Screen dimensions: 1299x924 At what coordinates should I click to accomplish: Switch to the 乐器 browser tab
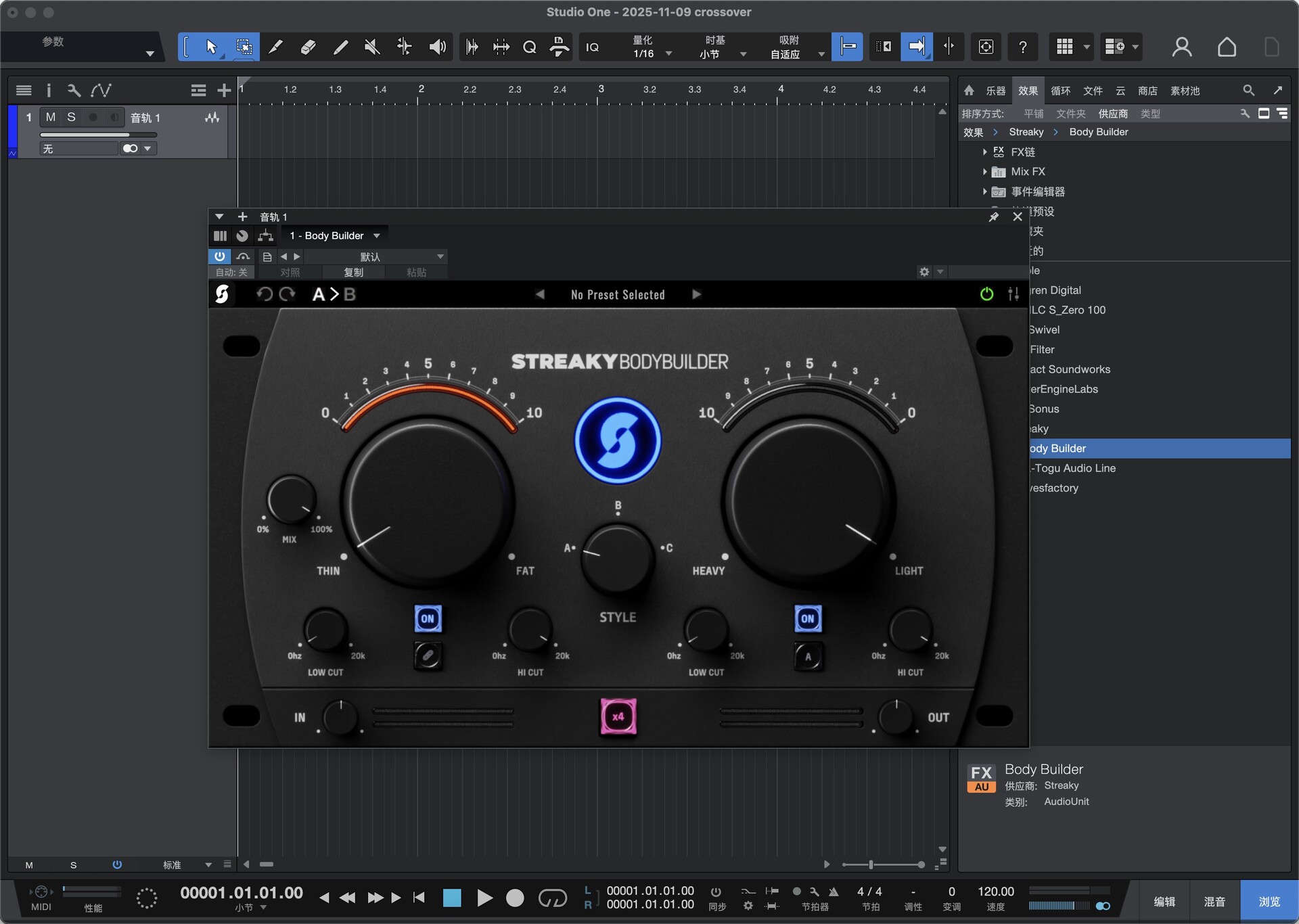pyautogui.click(x=995, y=91)
